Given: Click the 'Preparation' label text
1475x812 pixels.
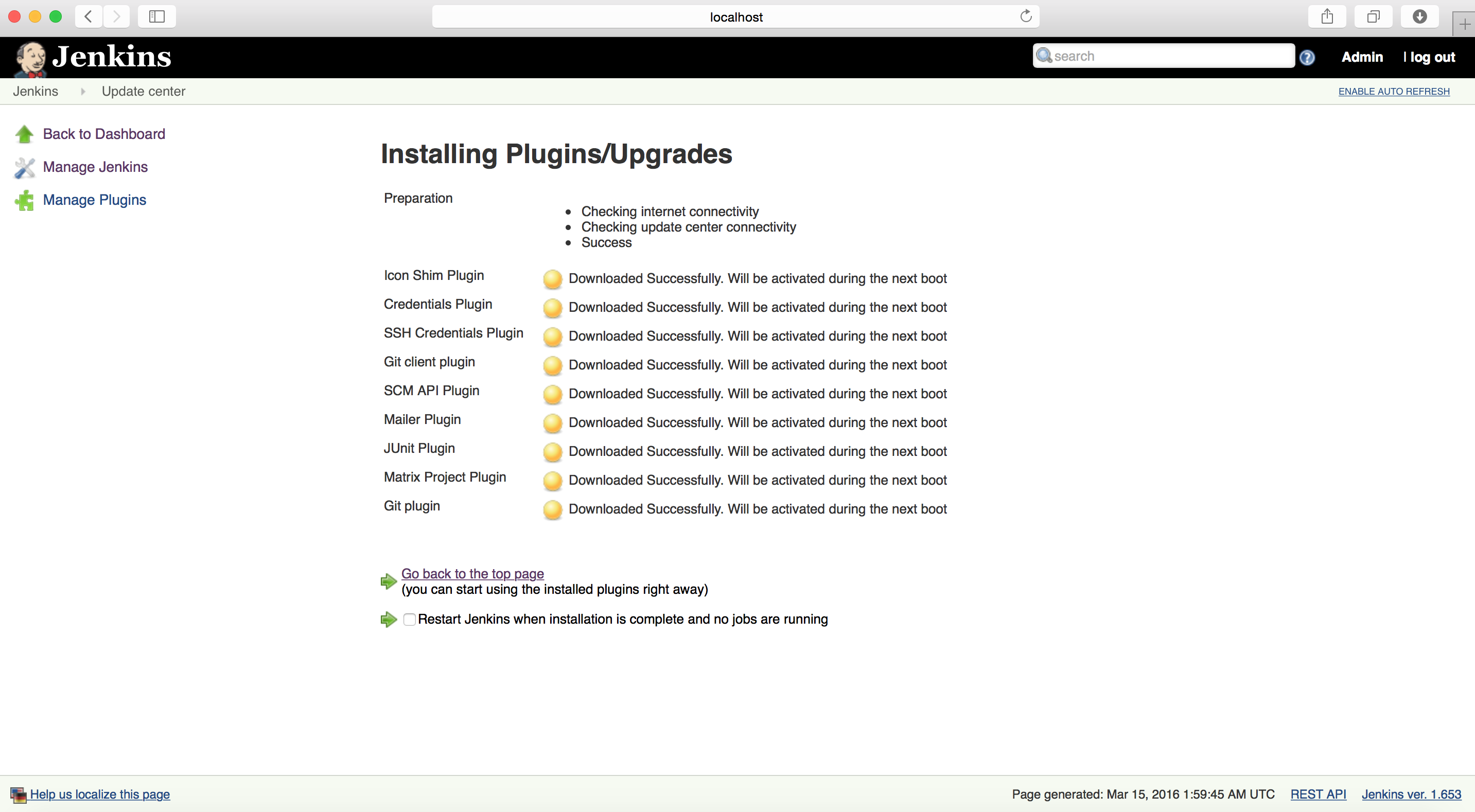Looking at the screenshot, I should tap(418, 198).
